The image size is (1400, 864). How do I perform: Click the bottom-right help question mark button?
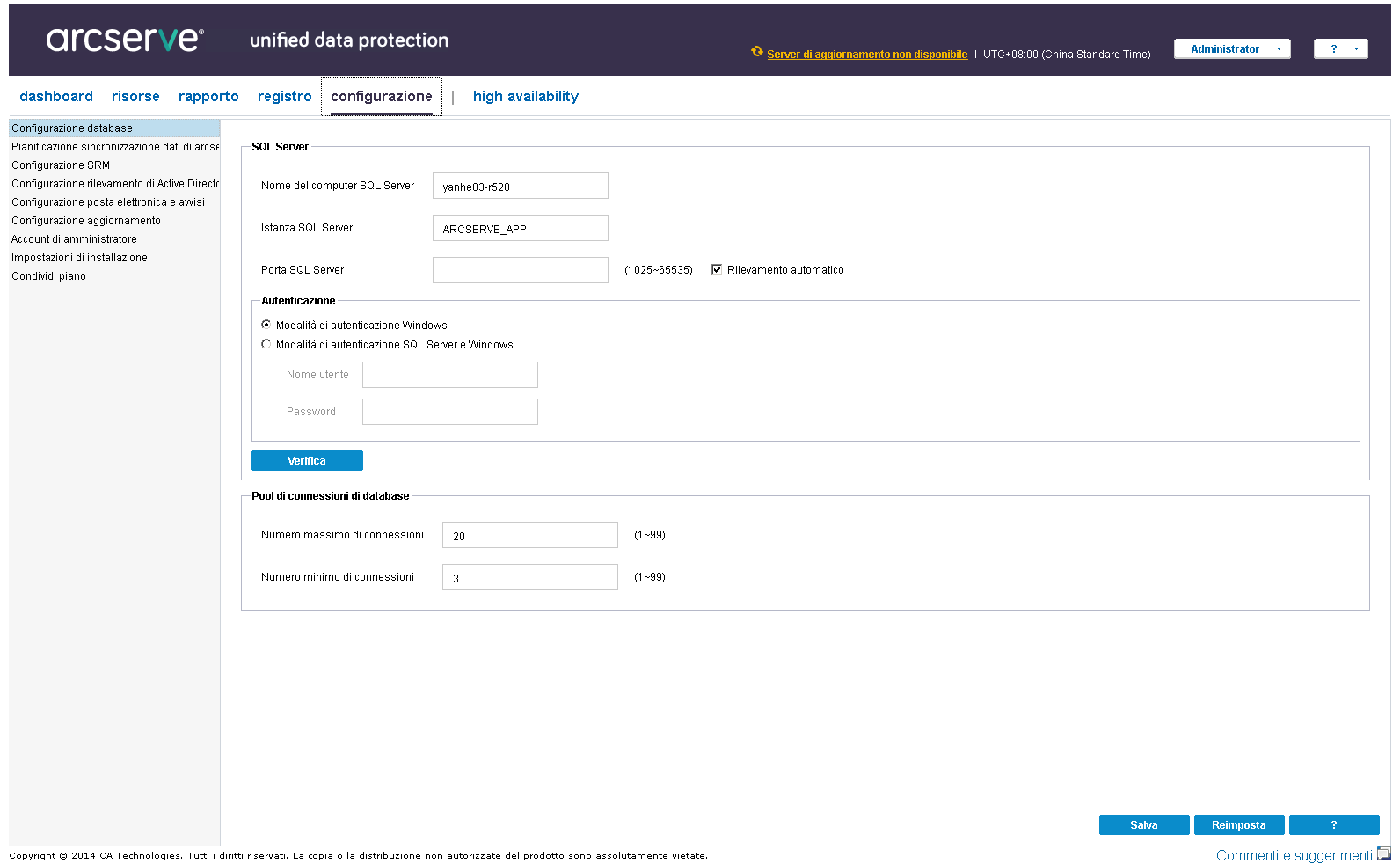point(1333,825)
